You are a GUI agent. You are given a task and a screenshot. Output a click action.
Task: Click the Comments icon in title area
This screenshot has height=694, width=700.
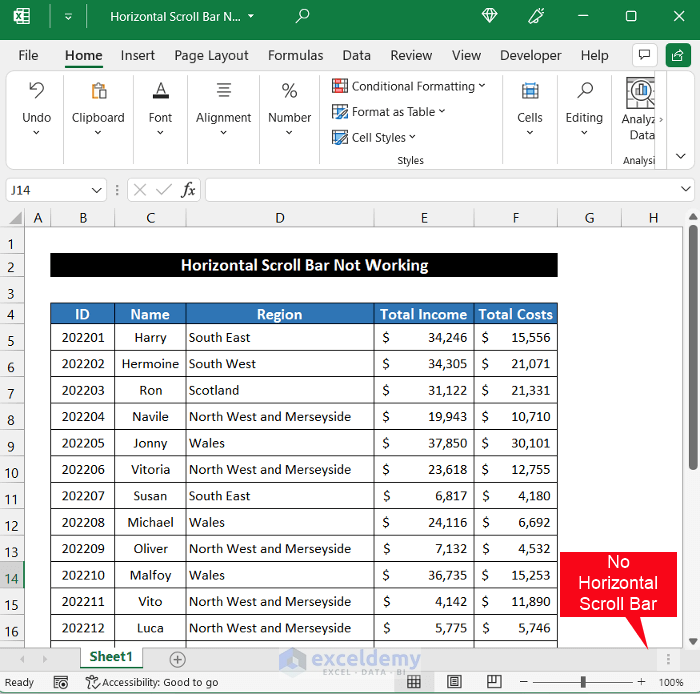click(645, 55)
